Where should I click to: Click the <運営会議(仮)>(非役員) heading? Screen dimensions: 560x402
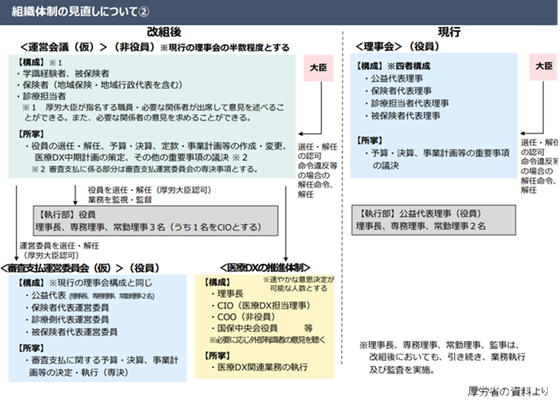[88, 47]
